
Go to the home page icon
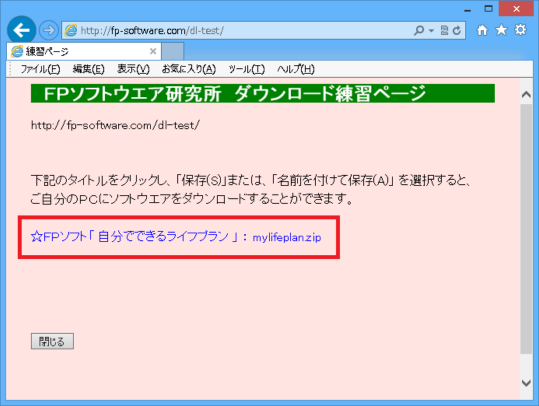482,30
